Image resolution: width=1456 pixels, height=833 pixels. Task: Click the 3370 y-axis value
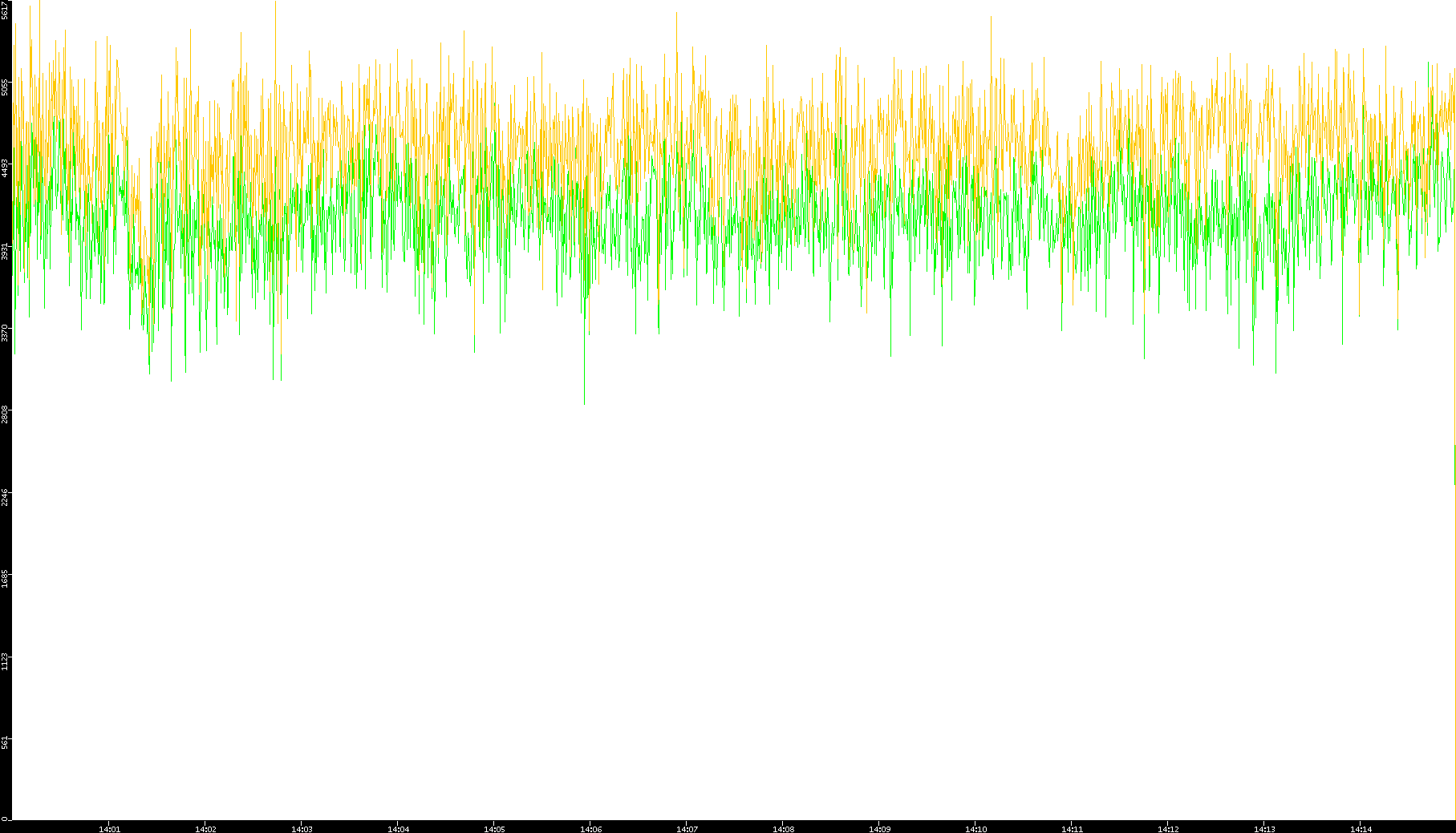pyautogui.click(x=6, y=333)
